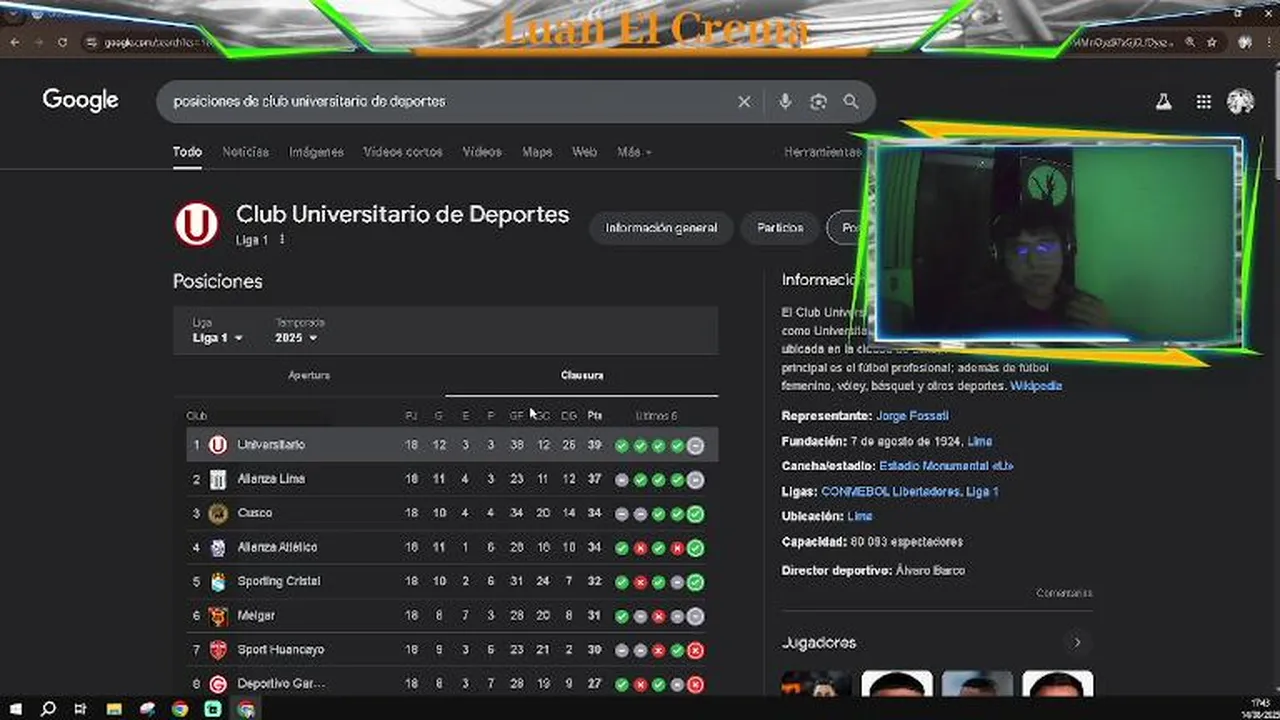The image size is (1280, 720).
Task: Click the Cusco team crest in table
Action: pos(217,513)
